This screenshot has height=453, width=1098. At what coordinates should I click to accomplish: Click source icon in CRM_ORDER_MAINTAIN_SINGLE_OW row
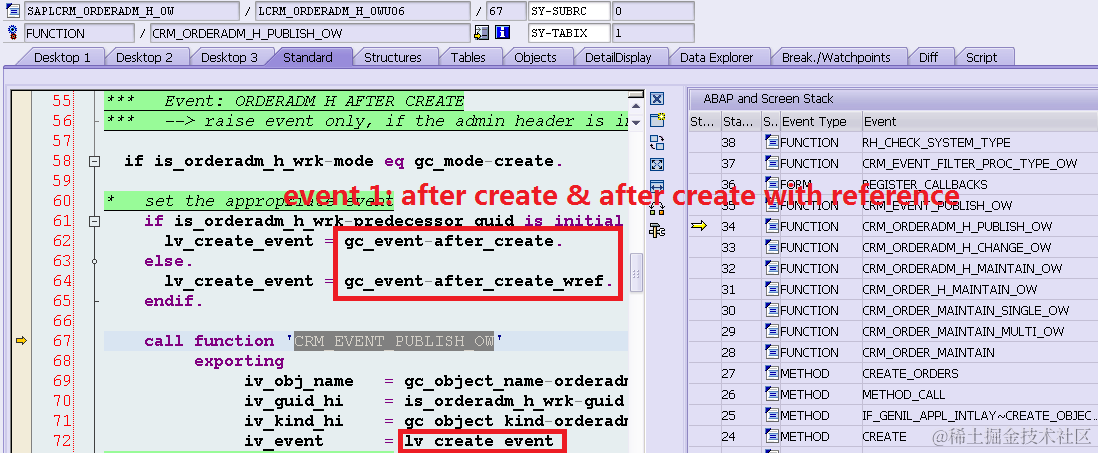click(772, 310)
